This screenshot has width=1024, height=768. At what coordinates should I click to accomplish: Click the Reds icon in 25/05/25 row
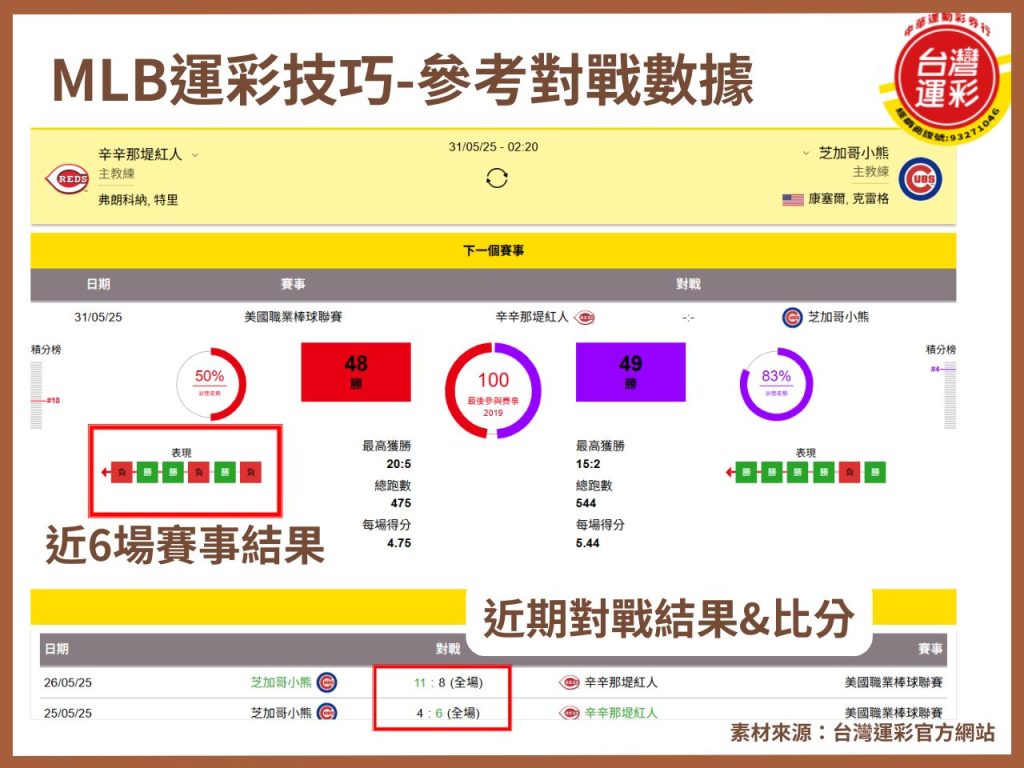click(x=569, y=712)
